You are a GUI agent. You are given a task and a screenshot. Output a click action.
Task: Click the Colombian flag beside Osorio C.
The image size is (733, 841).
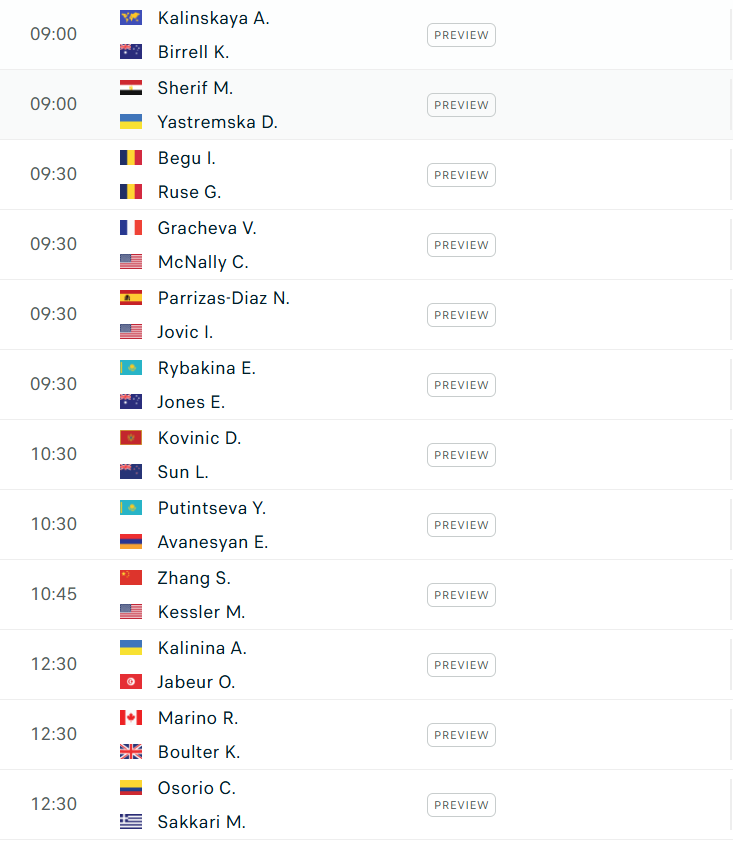click(x=131, y=788)
